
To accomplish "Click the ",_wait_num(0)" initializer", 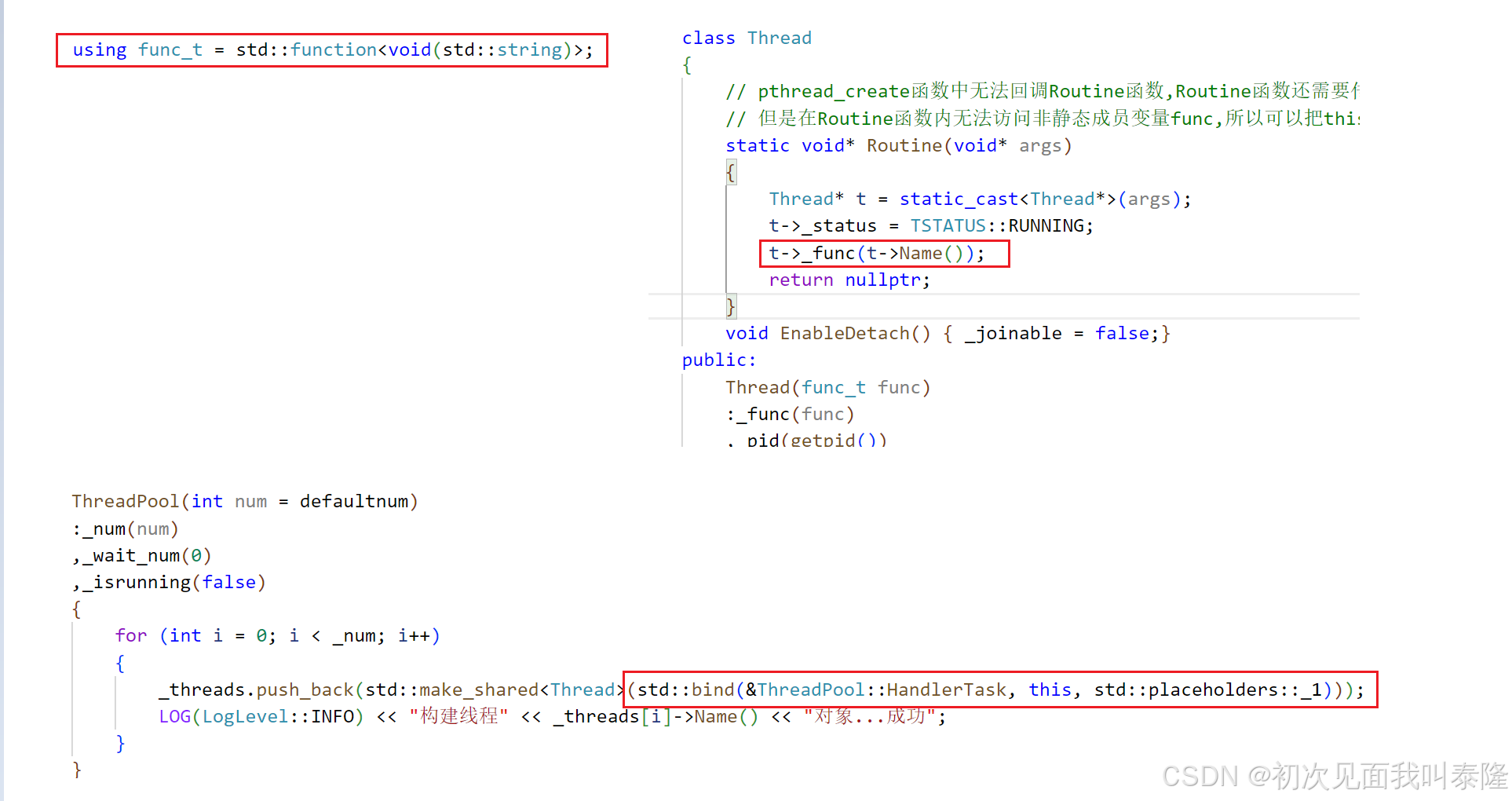I will pos(142,556).
